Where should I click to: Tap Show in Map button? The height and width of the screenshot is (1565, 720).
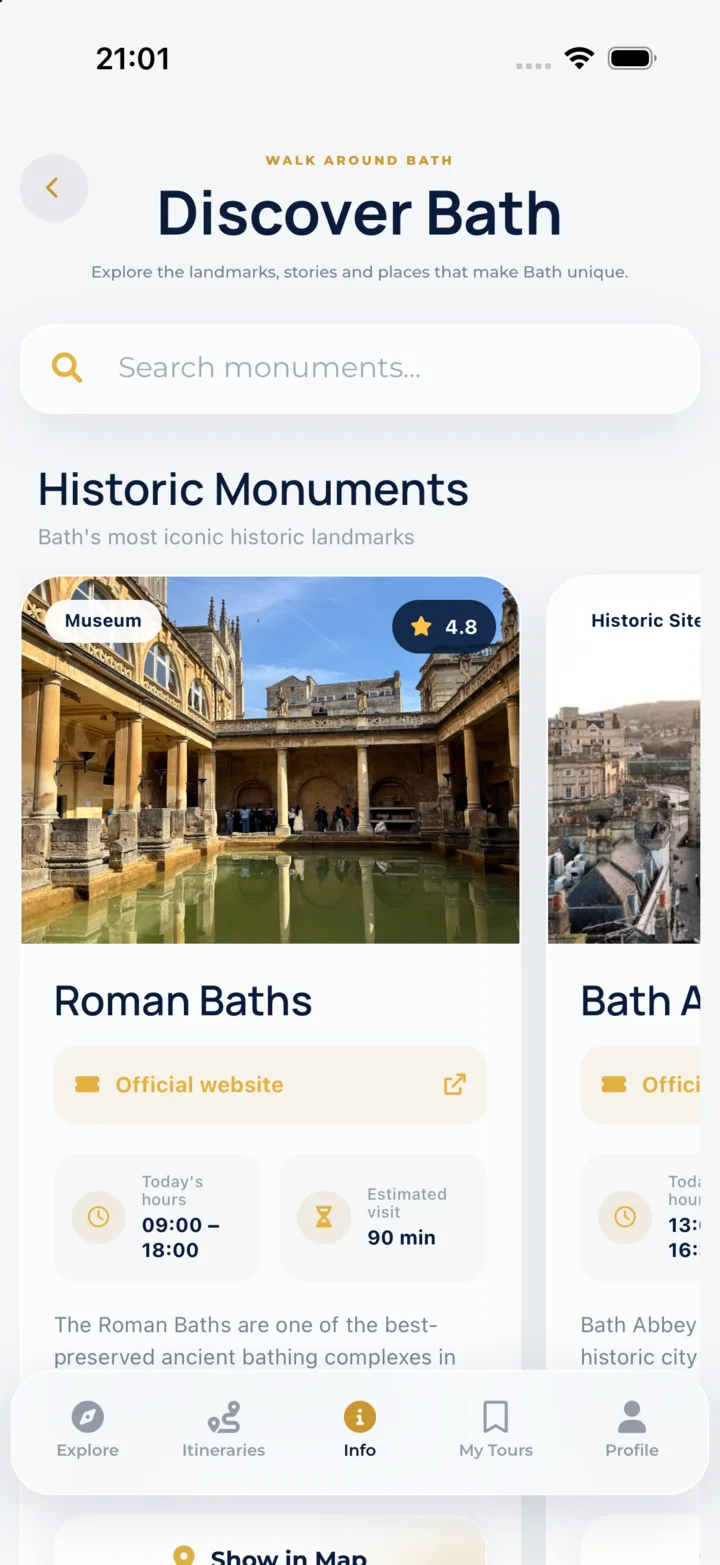pos(270,1541)
